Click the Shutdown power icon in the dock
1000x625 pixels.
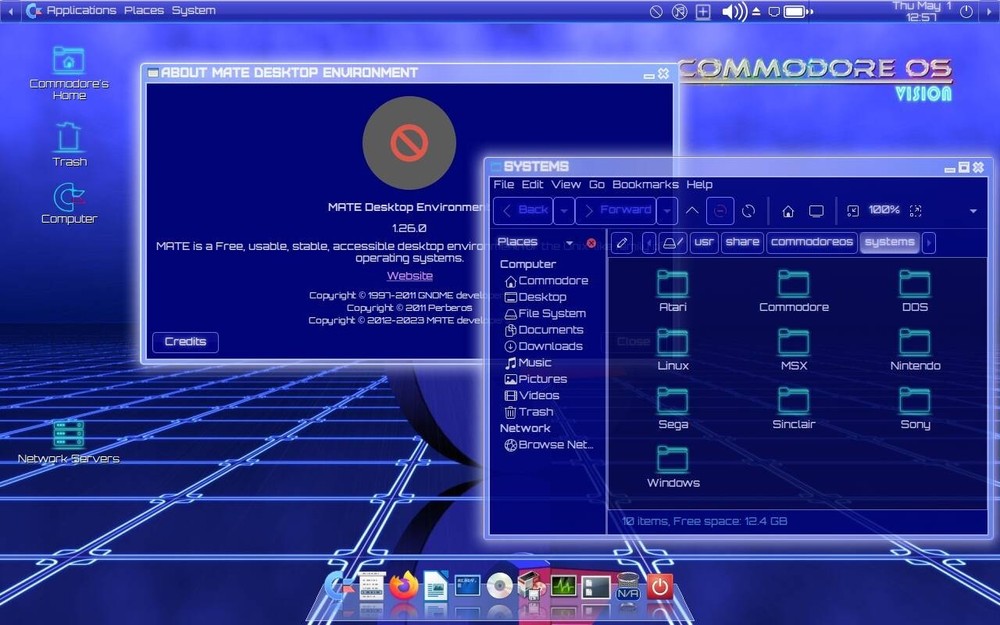(x=660, y=587)
